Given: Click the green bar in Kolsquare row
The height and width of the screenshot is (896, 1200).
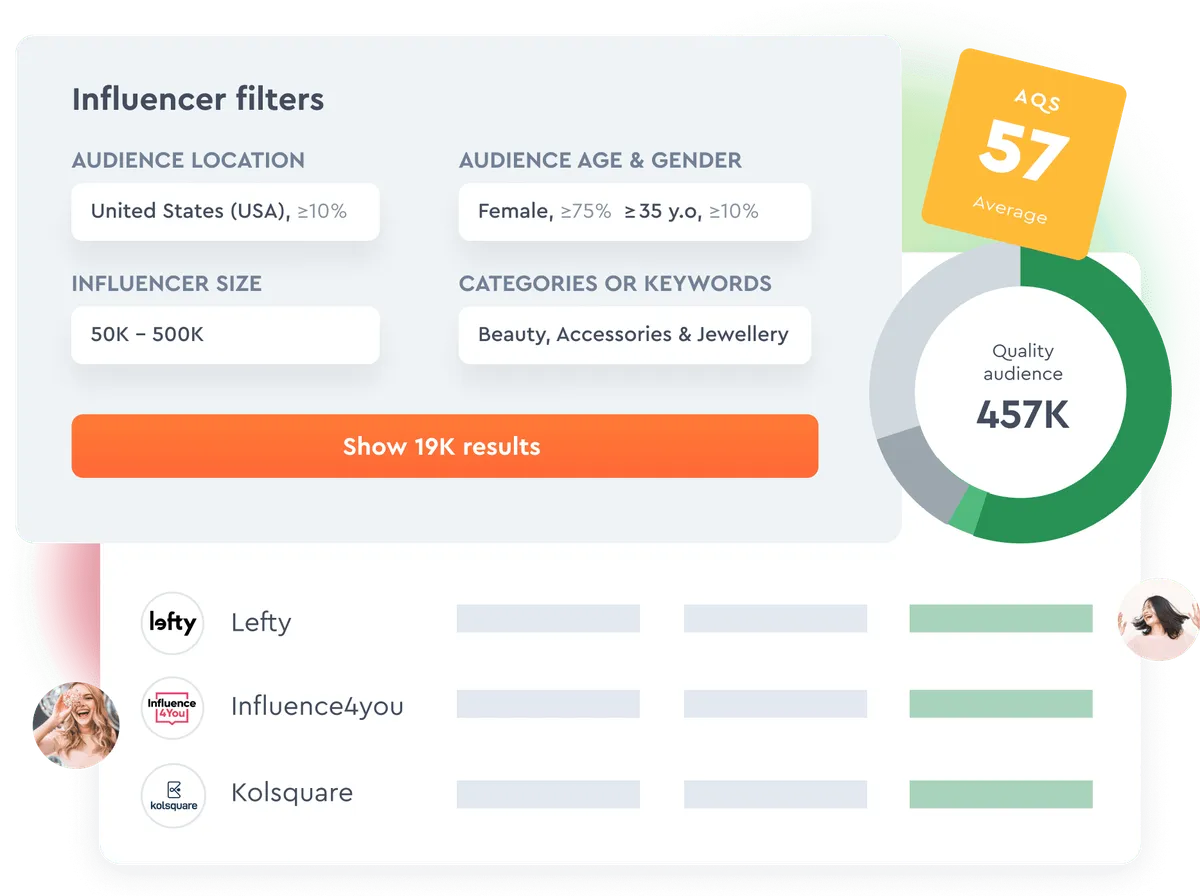Looking at the screenshot, I should tap(1001, 794).
